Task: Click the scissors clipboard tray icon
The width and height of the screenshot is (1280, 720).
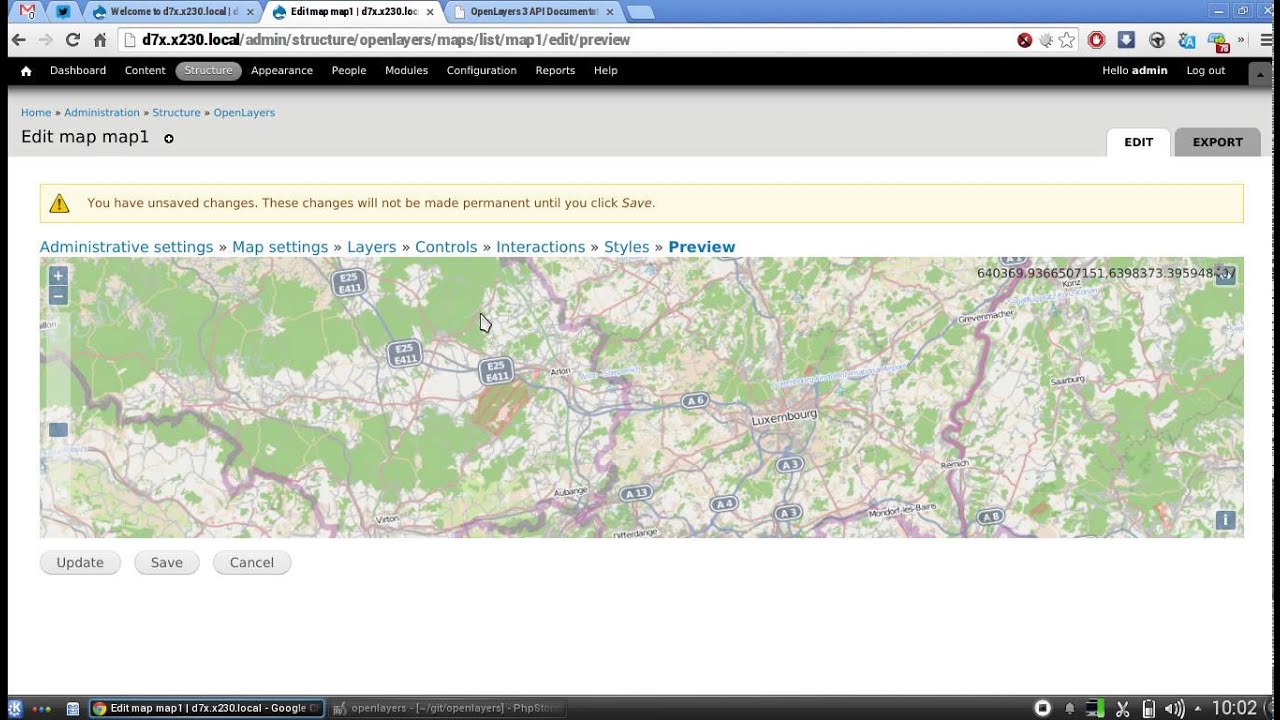Action: pyautogui.click(x=1122, y=709)
